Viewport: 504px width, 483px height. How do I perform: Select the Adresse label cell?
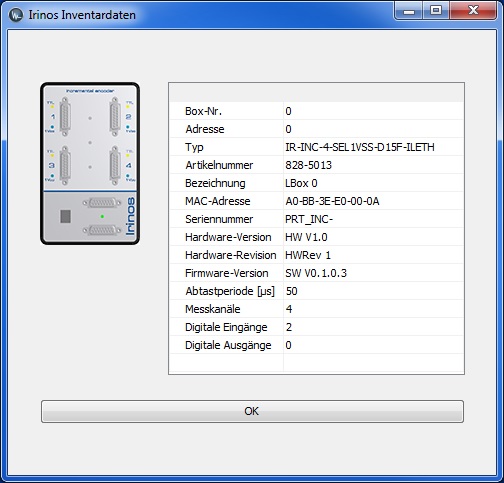pos(227,129)
